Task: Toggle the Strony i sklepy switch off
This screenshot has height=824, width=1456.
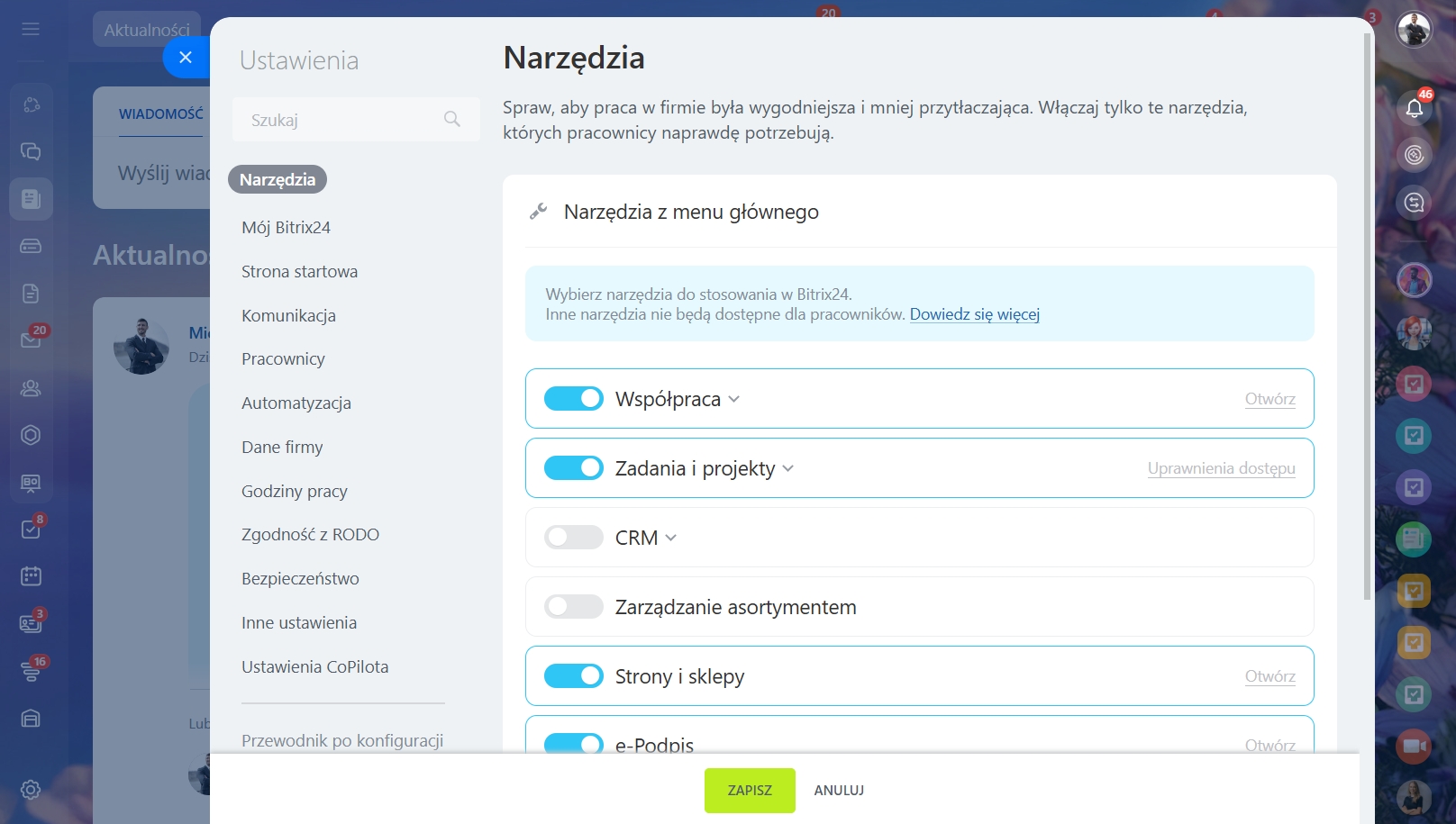Action: pyautogui.click(x=574, y=675)
